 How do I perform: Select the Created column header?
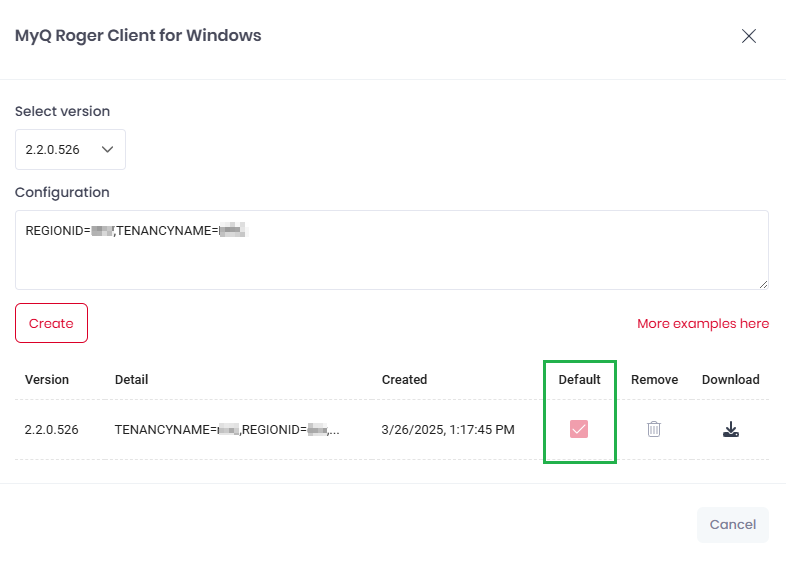404,380
